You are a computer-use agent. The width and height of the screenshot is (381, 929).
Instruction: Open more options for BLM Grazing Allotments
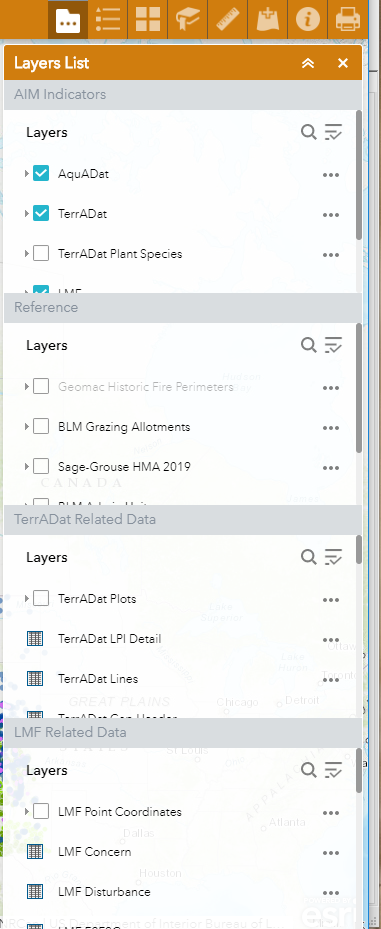(331, 428)
